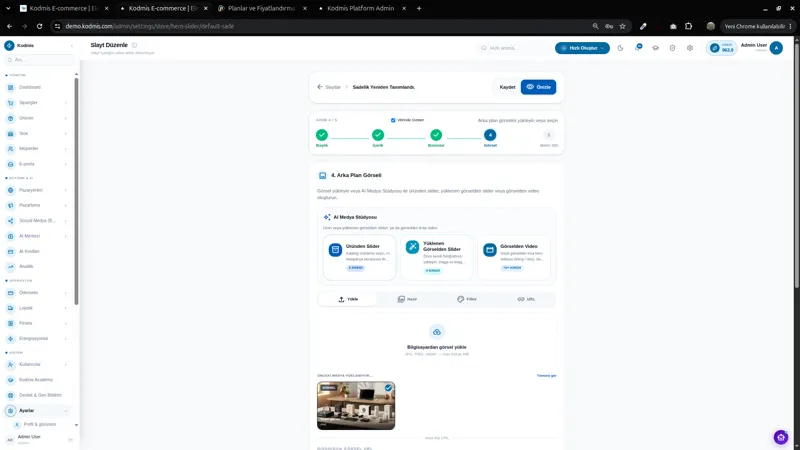Open the Müşteriler sidebar icon

coord(11,148)
